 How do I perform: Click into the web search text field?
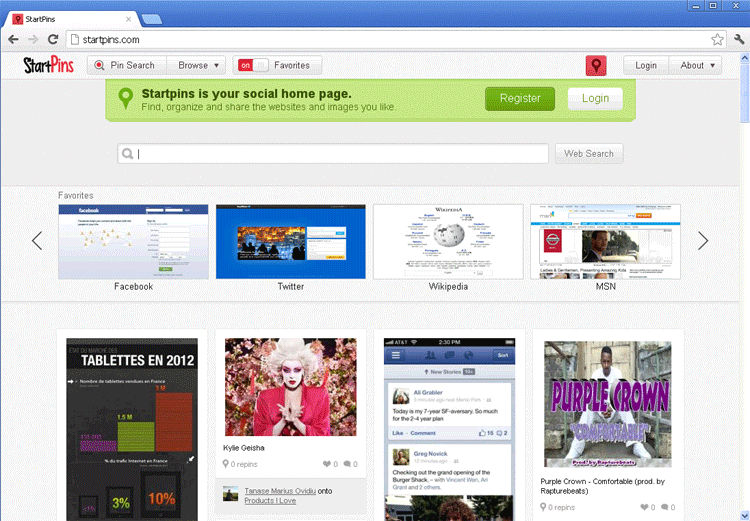click(340, 154)
